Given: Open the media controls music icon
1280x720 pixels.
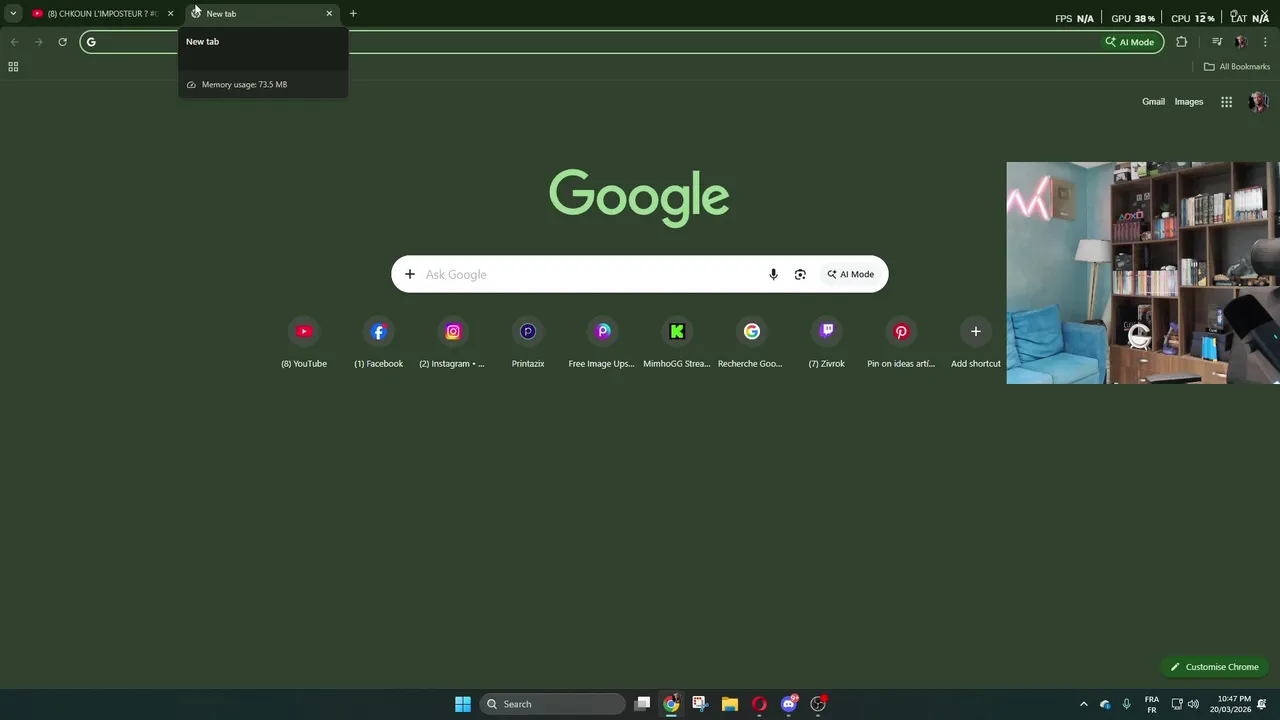Looking at the screenshot, I should [1217, 42].
